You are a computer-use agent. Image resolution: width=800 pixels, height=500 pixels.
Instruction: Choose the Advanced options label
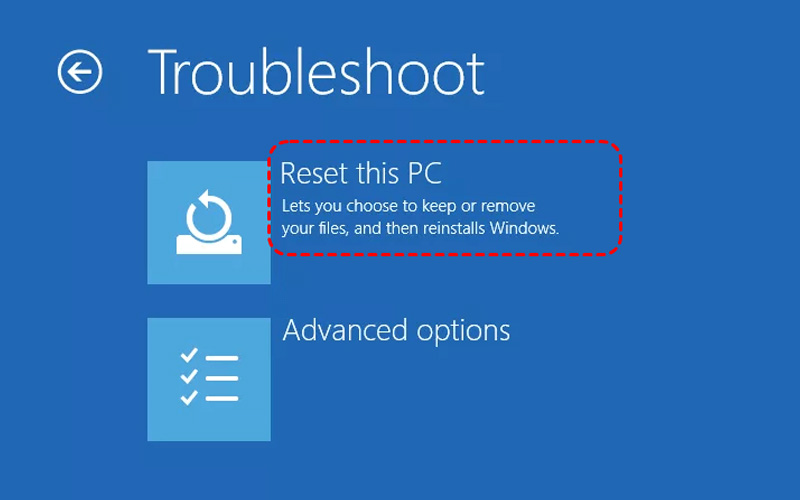[396, 331]
